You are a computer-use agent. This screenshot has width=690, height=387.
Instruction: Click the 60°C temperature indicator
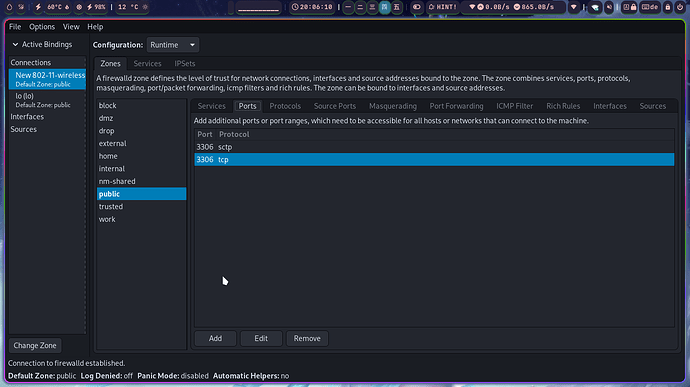58,7
